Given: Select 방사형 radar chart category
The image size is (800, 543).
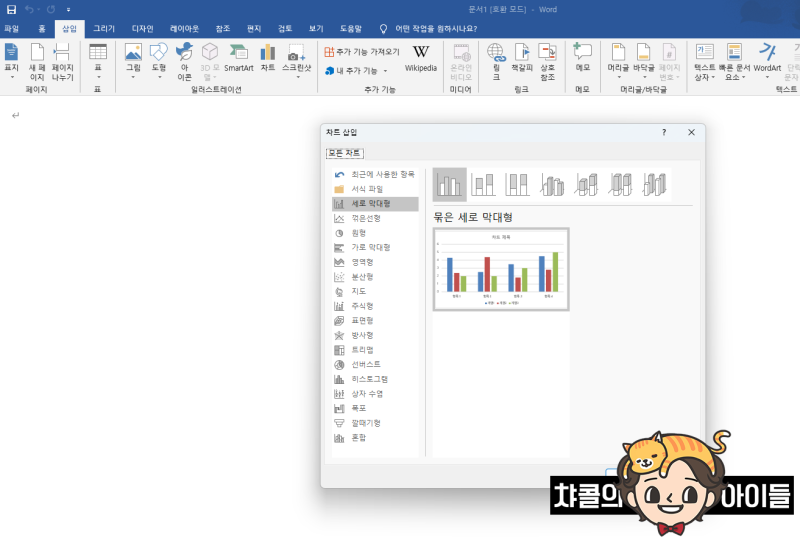Looking at the screenshot, I should pyautogui.click(x=375, y=335).
